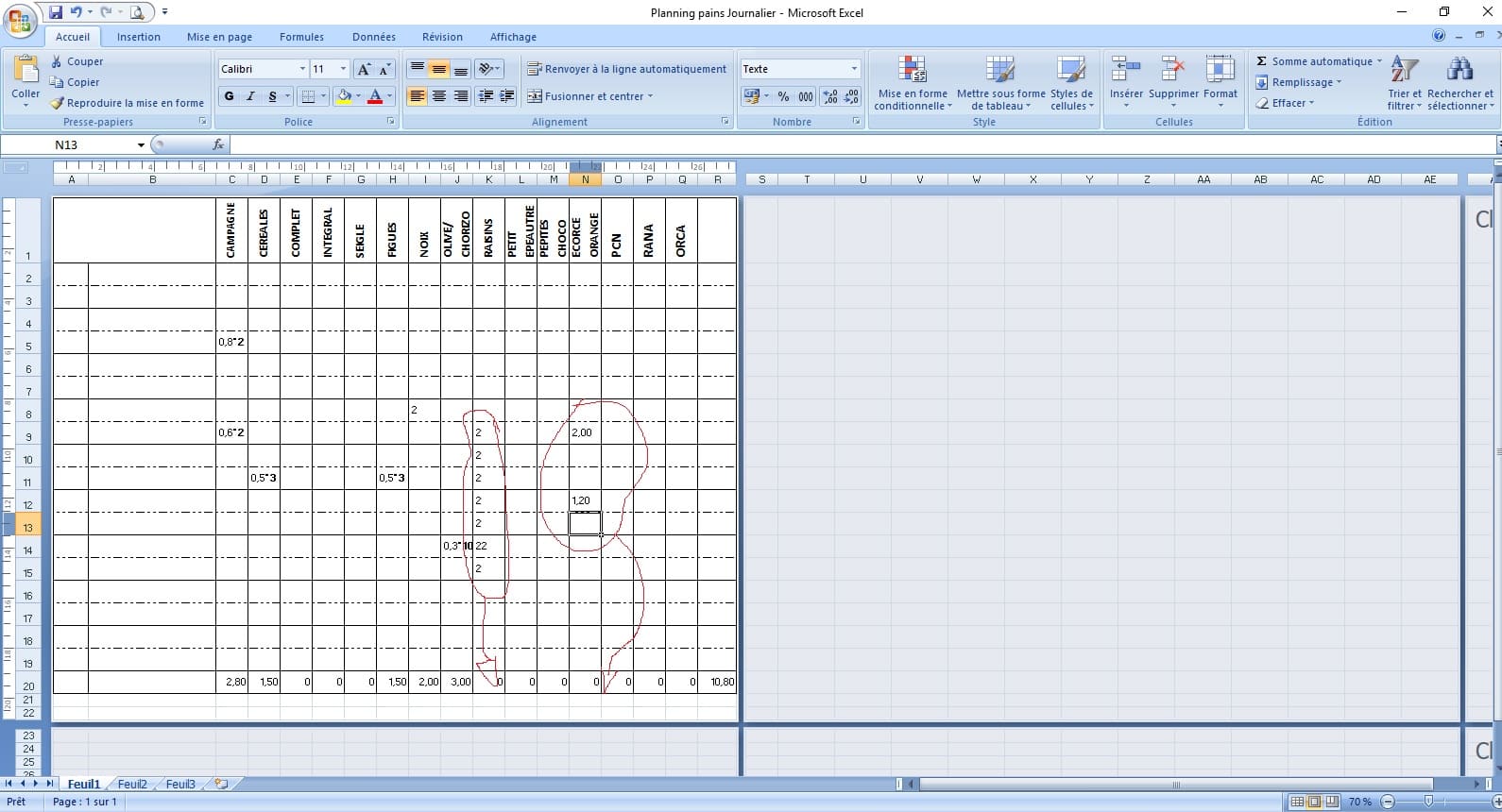
Task: Copy the selection with Copier
Action: 75,82
